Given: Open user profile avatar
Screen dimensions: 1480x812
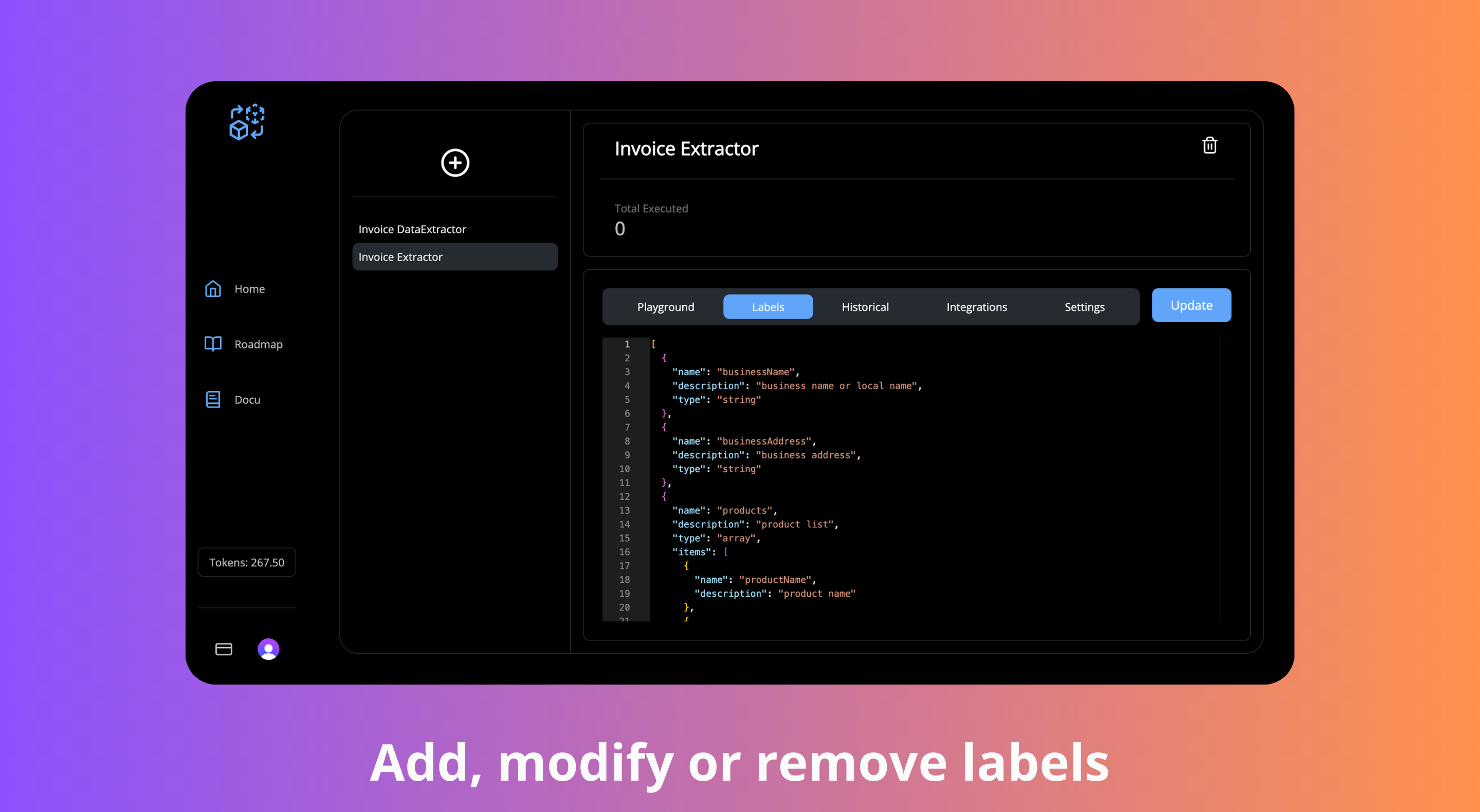Looking at the screenshot, I should coord(268,649).
